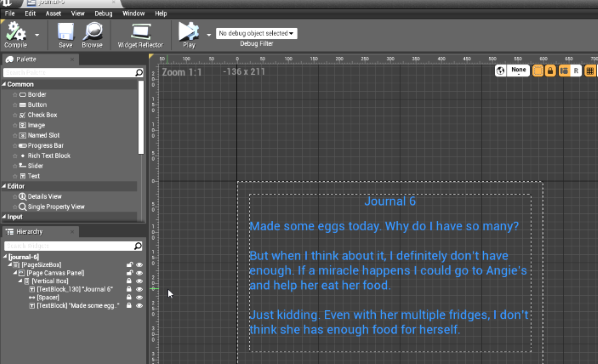Open the Widget Reflector tool
The height and width of the screenshot is (364, 598).
(x=140, y=35)
